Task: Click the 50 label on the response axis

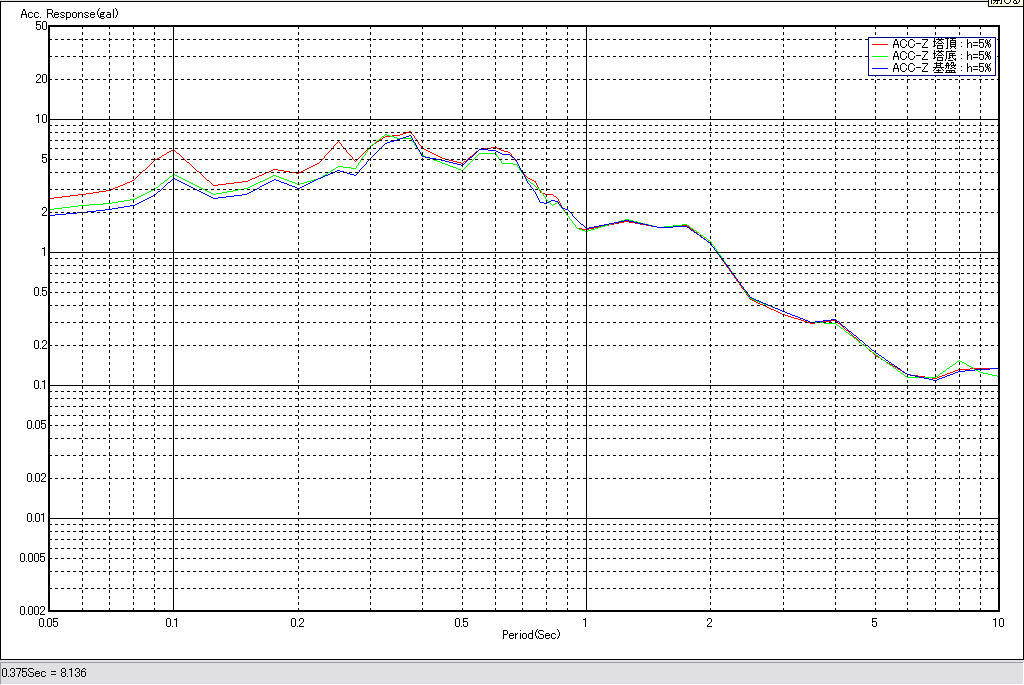Action: (41, 26)
